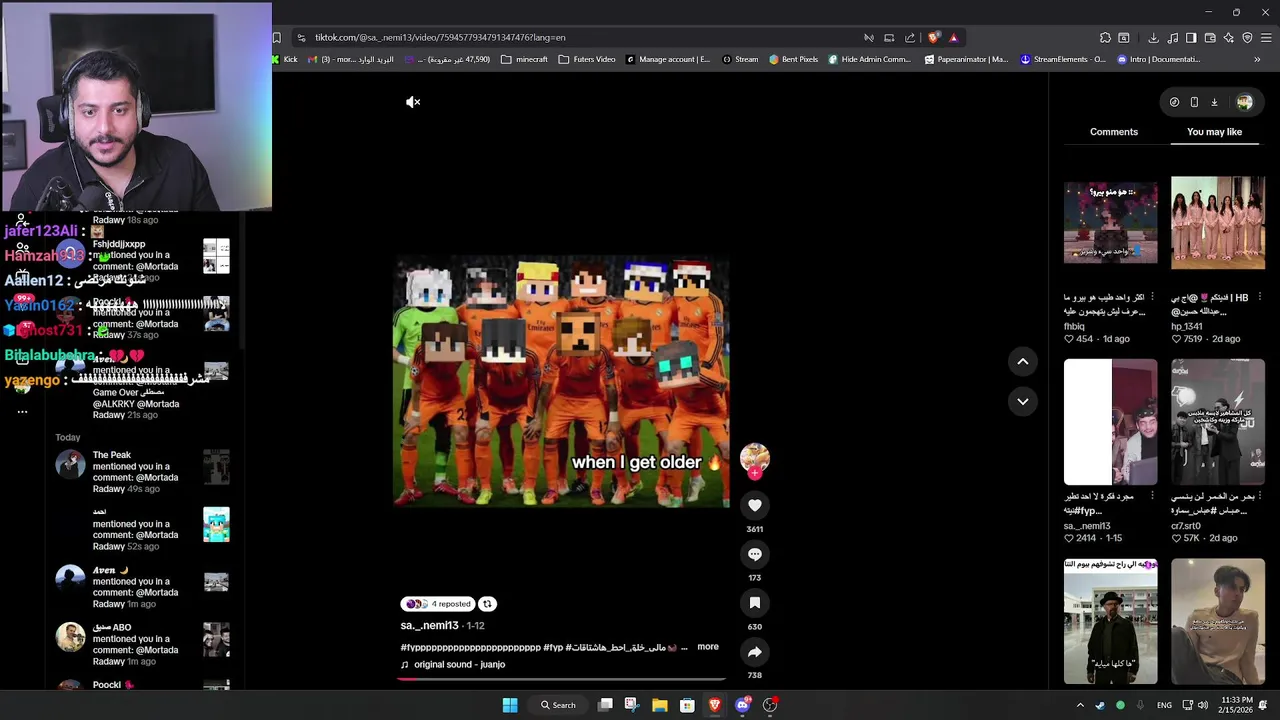Open the Kick bookmark

pyautogui.click(x=284, y=59)
